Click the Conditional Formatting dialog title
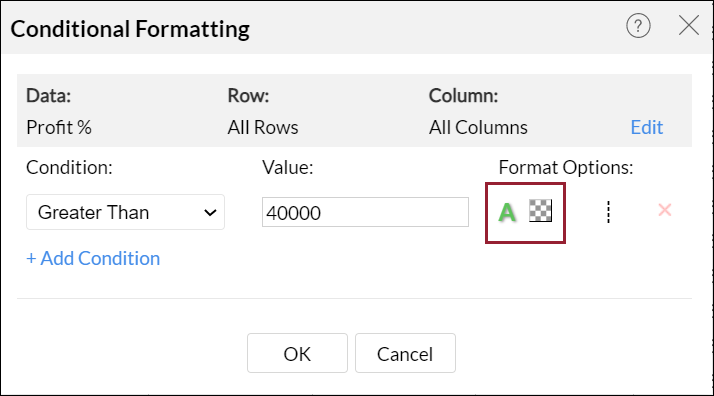This screenshot has height=396, width=714. tap(130, 29)
